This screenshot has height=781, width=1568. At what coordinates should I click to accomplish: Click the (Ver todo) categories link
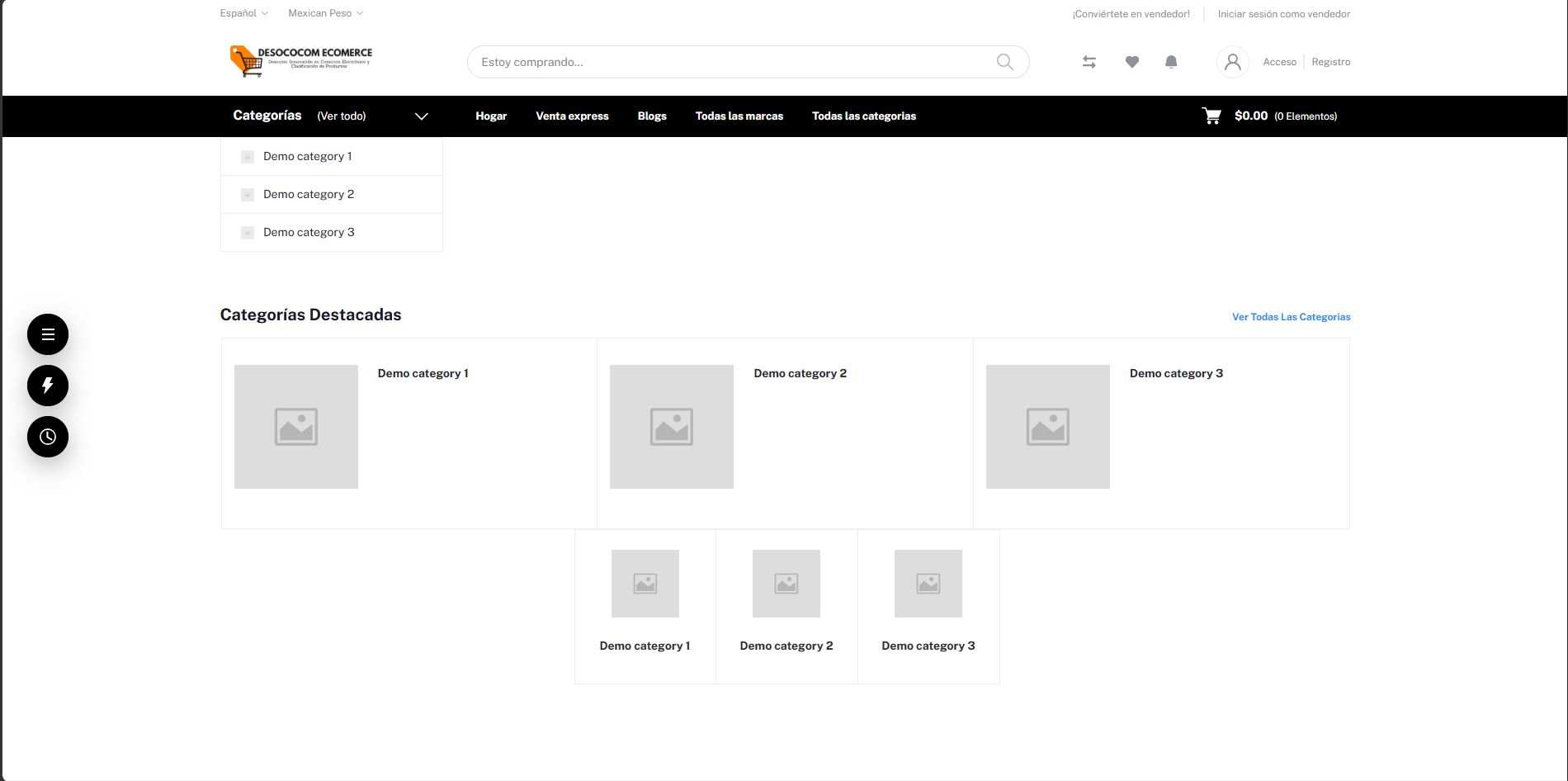click(x=342, y=116)
